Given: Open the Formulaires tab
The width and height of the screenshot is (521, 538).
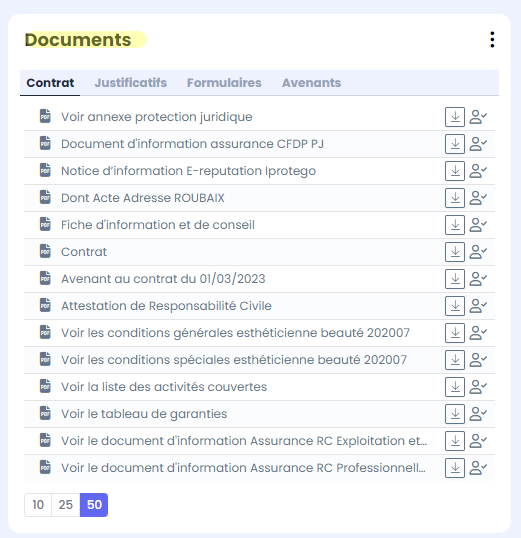Looking at the screenshot, I should coord(224,83).
